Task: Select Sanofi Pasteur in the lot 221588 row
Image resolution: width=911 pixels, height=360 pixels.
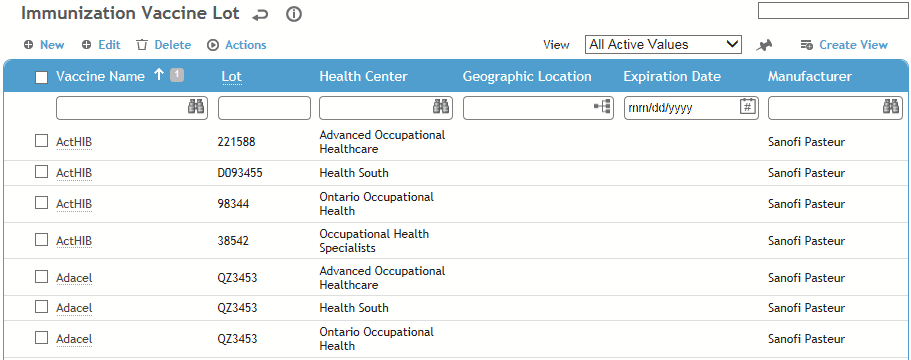Action: (x=806, y=142)
